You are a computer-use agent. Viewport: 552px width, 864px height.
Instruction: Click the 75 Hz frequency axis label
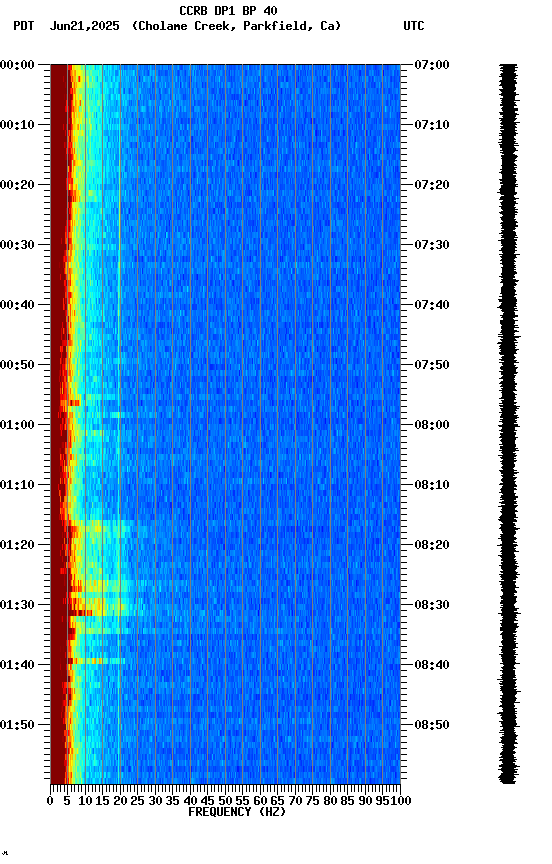point(312,801)
